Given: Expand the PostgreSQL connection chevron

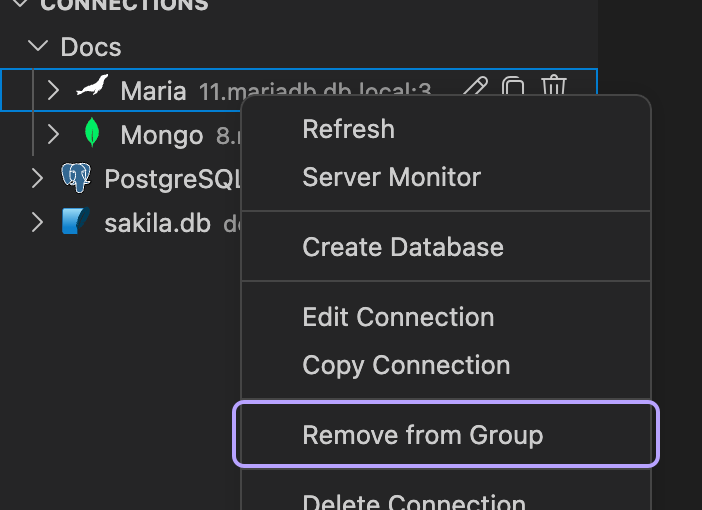Looking at the screenshot, I should [37, 178].
